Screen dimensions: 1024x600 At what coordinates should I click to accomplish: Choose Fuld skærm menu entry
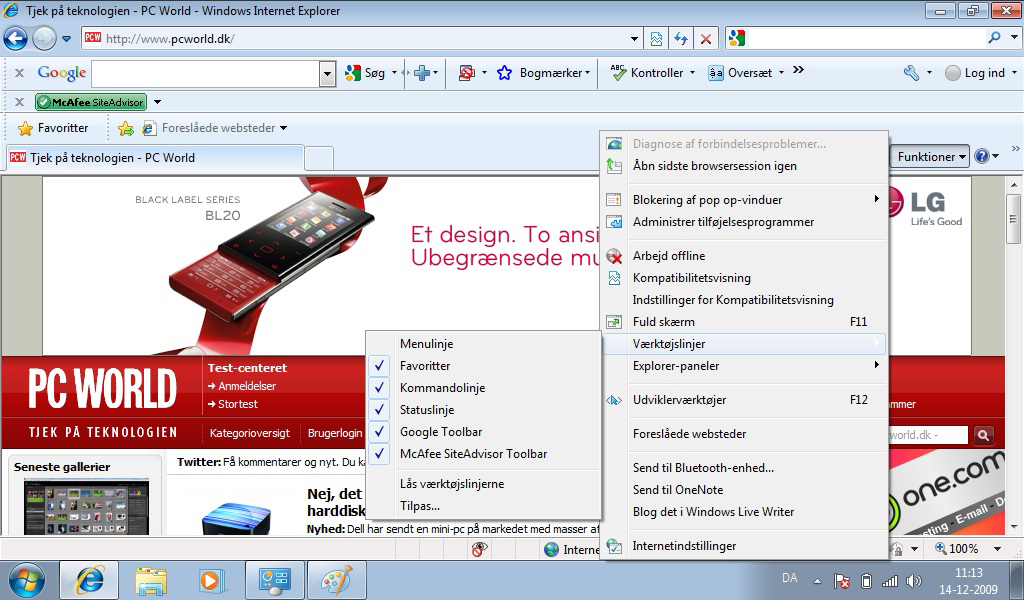pos(663,322)
